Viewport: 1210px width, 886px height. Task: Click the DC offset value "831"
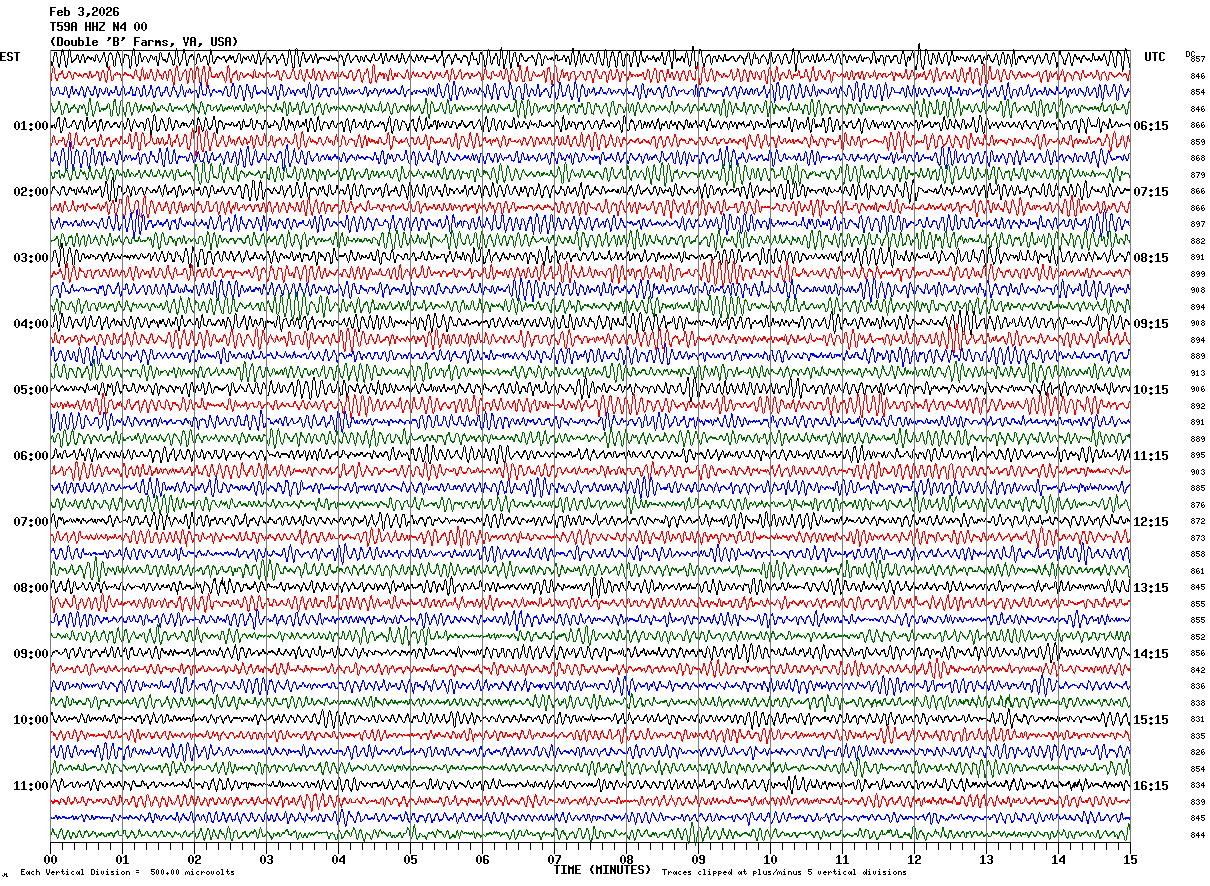pyautogui.click(x=1198, y=720)
